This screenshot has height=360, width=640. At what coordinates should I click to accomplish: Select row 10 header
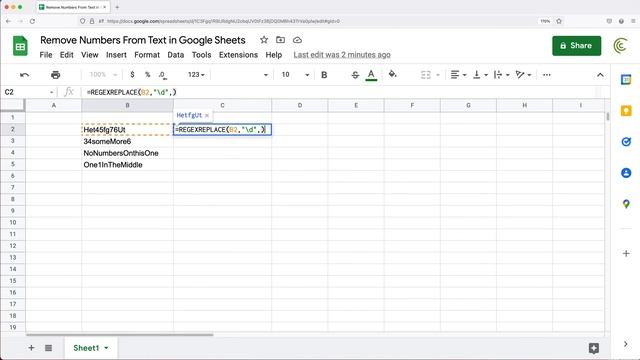[13, 222]
